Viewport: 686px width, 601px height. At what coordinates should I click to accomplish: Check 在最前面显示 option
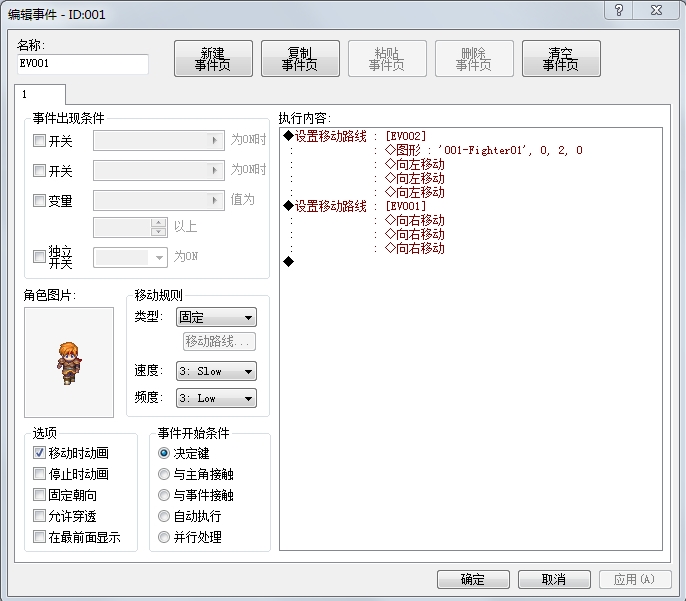pyautogui.click(x=39, y=537)
